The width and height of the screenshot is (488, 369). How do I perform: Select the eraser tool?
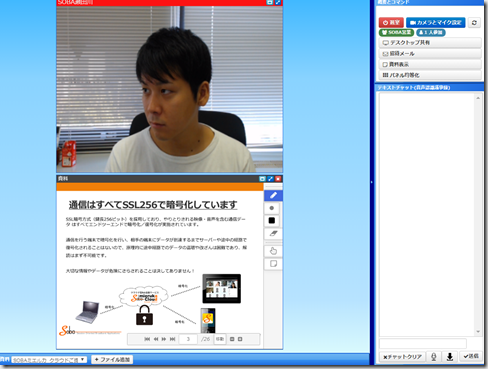(x=273, y=233)
